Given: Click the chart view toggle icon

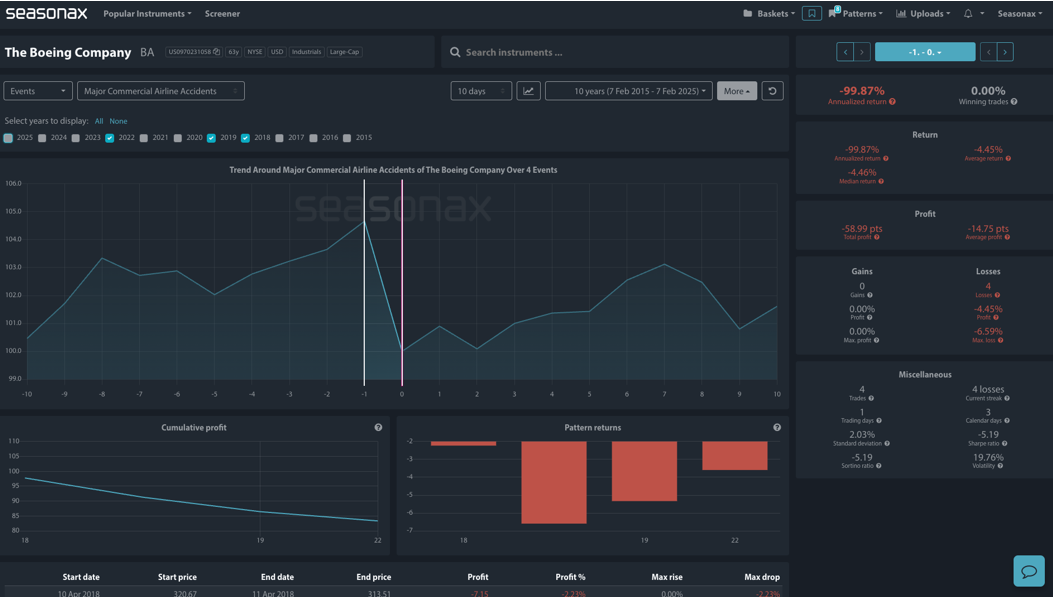Looking at the screenshot, I should [529, 91].
